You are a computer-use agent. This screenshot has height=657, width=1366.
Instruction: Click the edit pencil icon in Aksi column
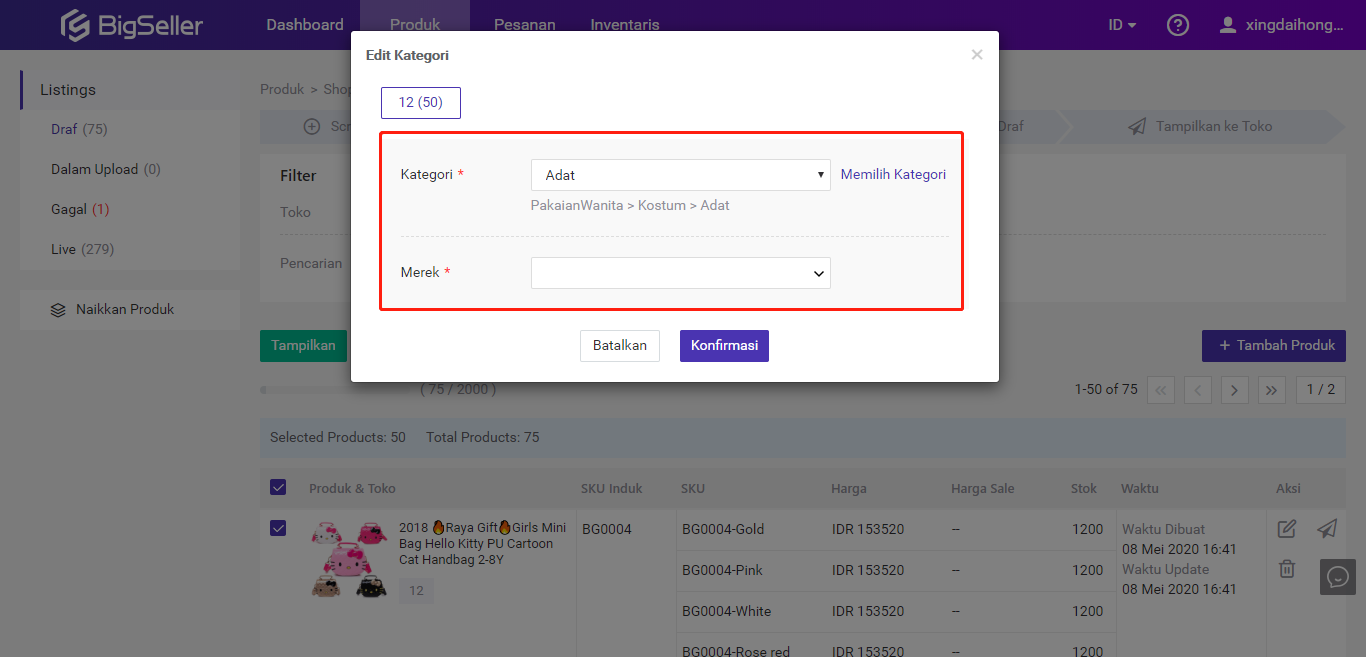point(1287,529)
